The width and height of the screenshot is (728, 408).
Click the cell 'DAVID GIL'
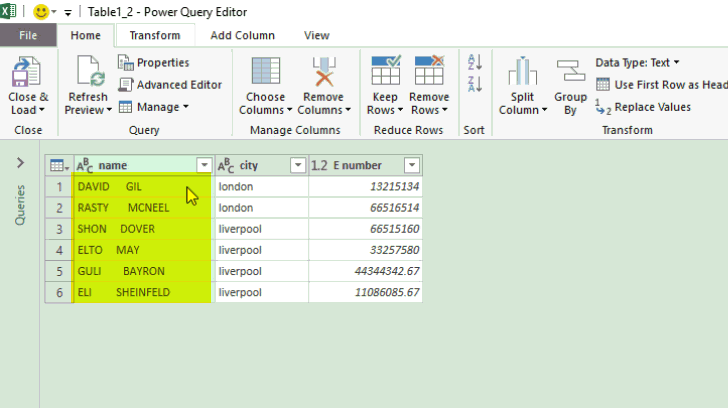tap(144, 187)
